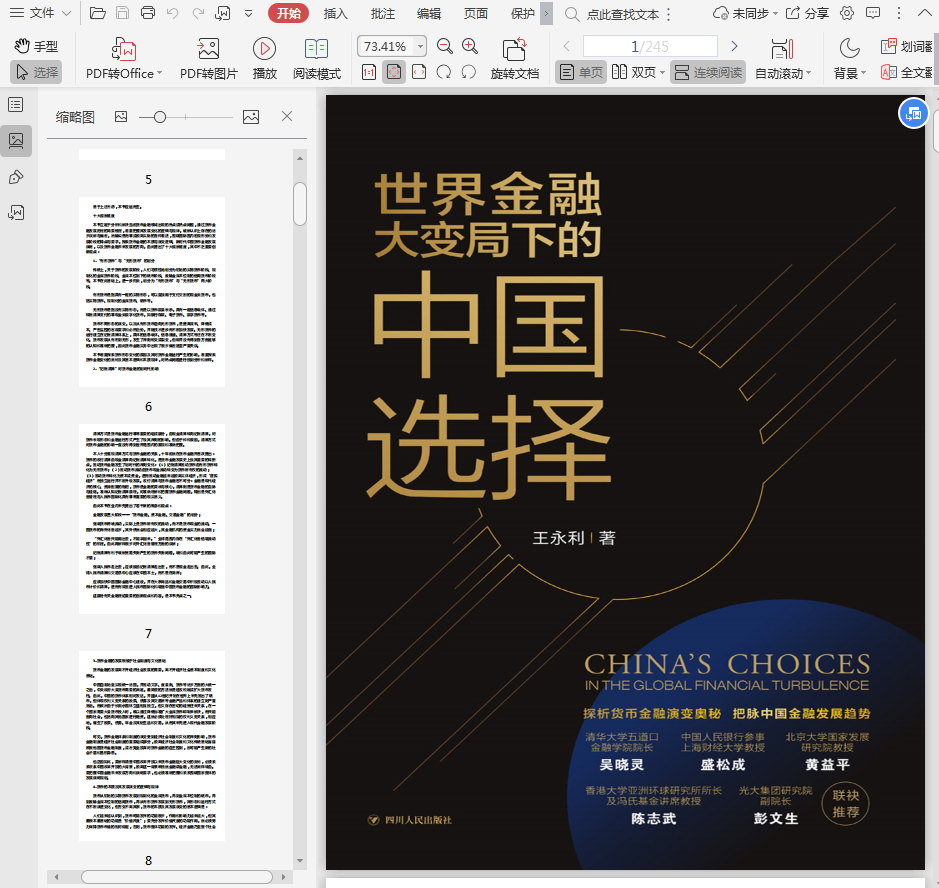Screen dimensions: 939x888
Task: Open the bottom sidebar Word-conversion panel icon
Action: pyautogui.click(x=16, y=213)
